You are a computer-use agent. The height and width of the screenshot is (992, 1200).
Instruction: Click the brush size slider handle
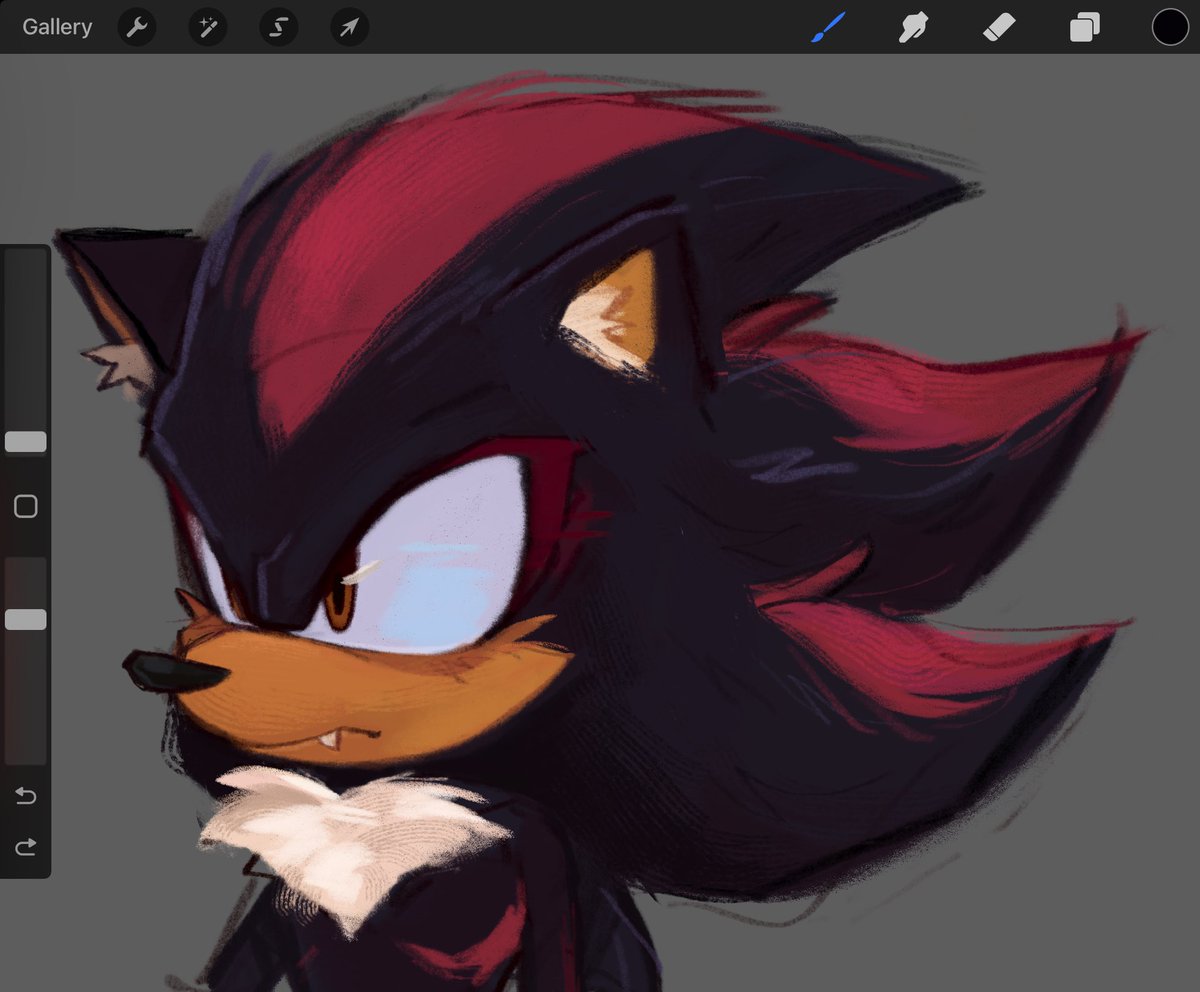[26, 442]
